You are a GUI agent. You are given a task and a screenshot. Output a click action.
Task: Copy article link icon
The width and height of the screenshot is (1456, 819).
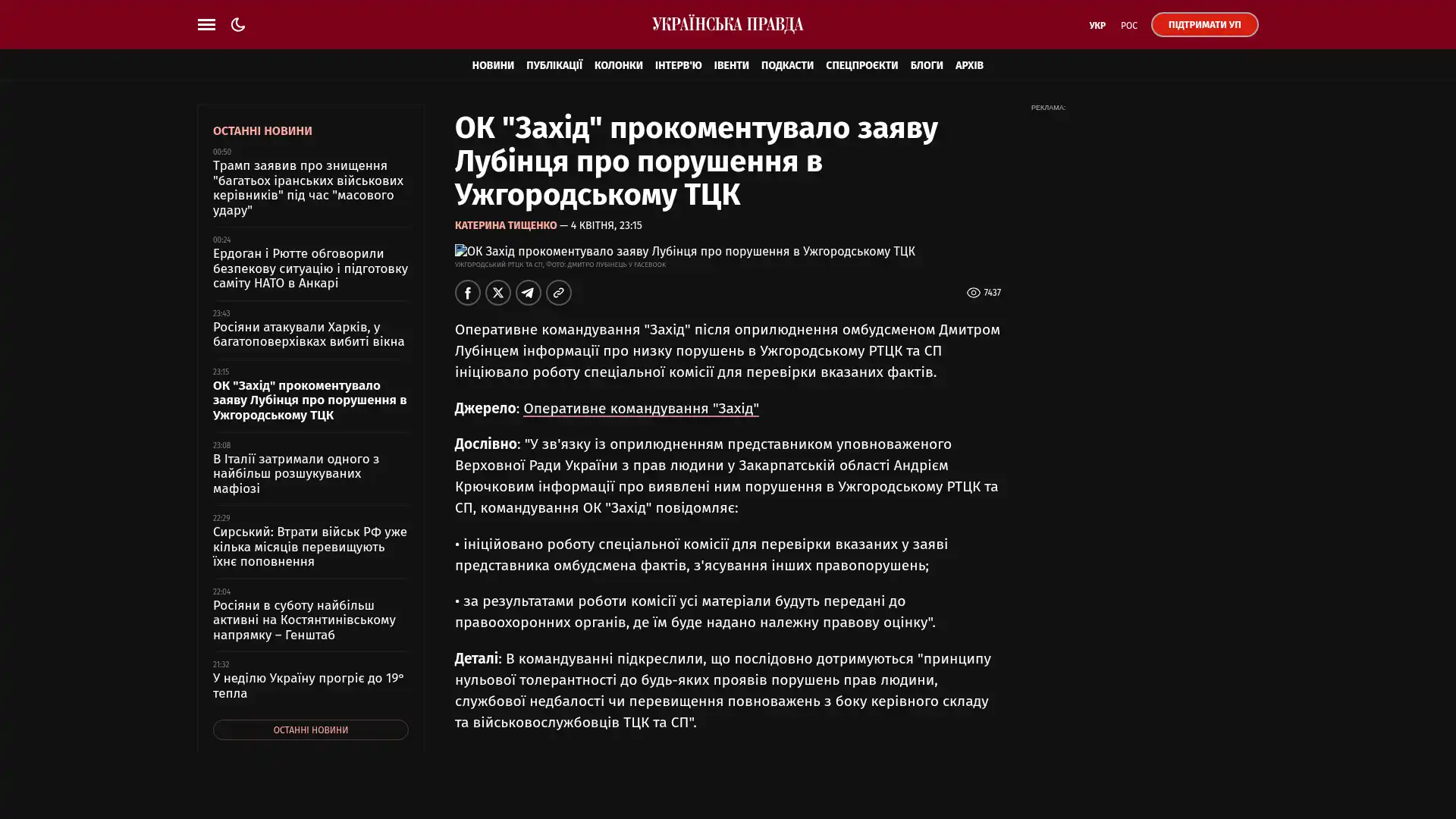coord(558,293)
